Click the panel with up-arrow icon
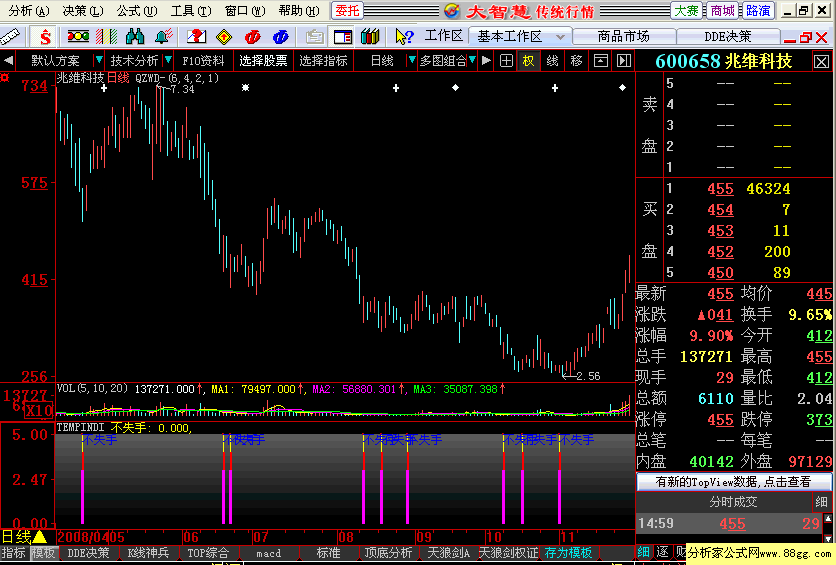The height and width of the screenshot is (565, 836). [x=601, y=61]
